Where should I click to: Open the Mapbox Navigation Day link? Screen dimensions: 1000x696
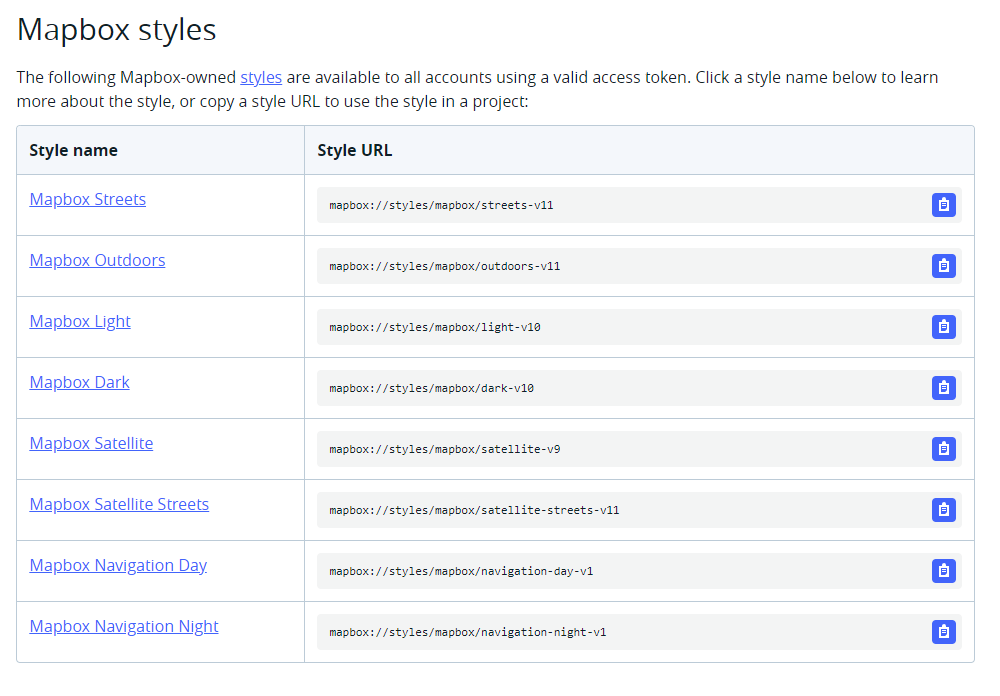pyautogui.click(x=118, y=565)
